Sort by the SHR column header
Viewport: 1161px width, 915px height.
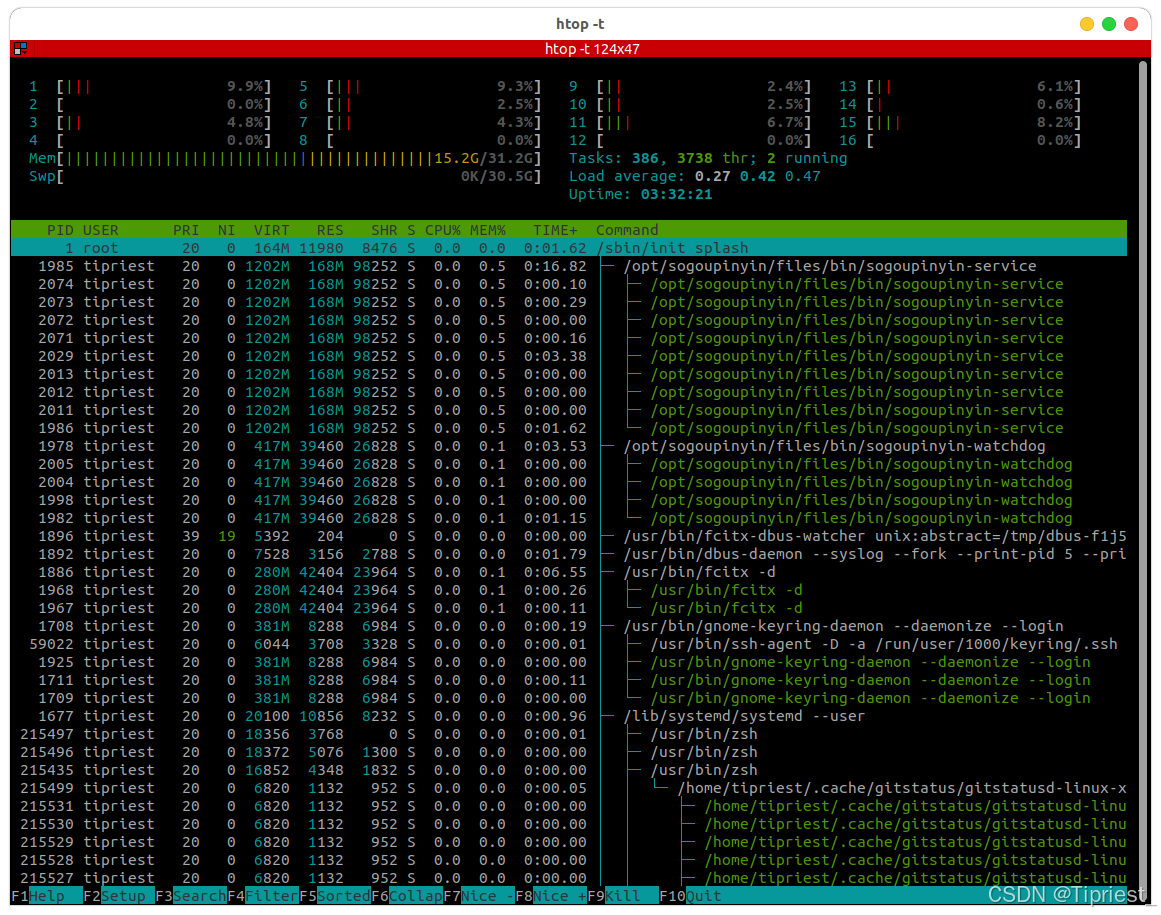tap(384, 230)
